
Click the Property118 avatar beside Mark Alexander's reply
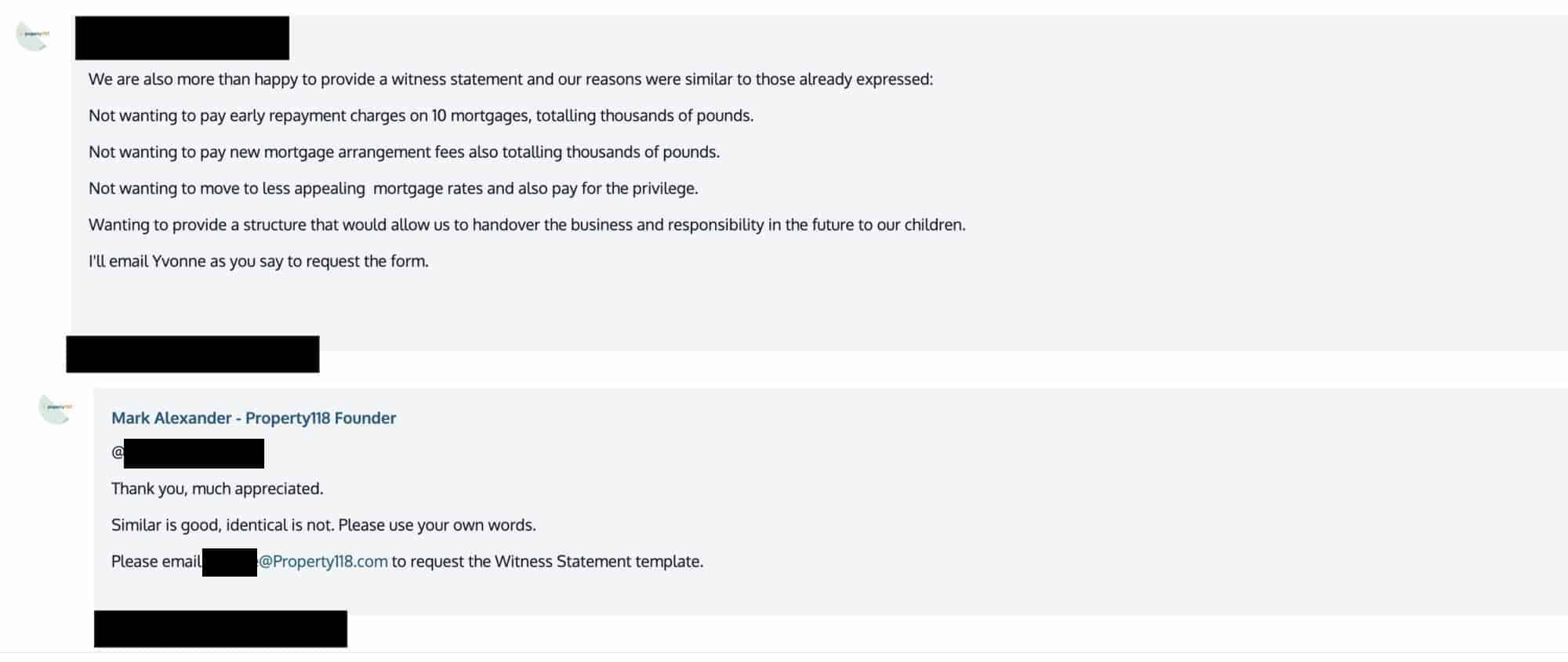point(56,409)
